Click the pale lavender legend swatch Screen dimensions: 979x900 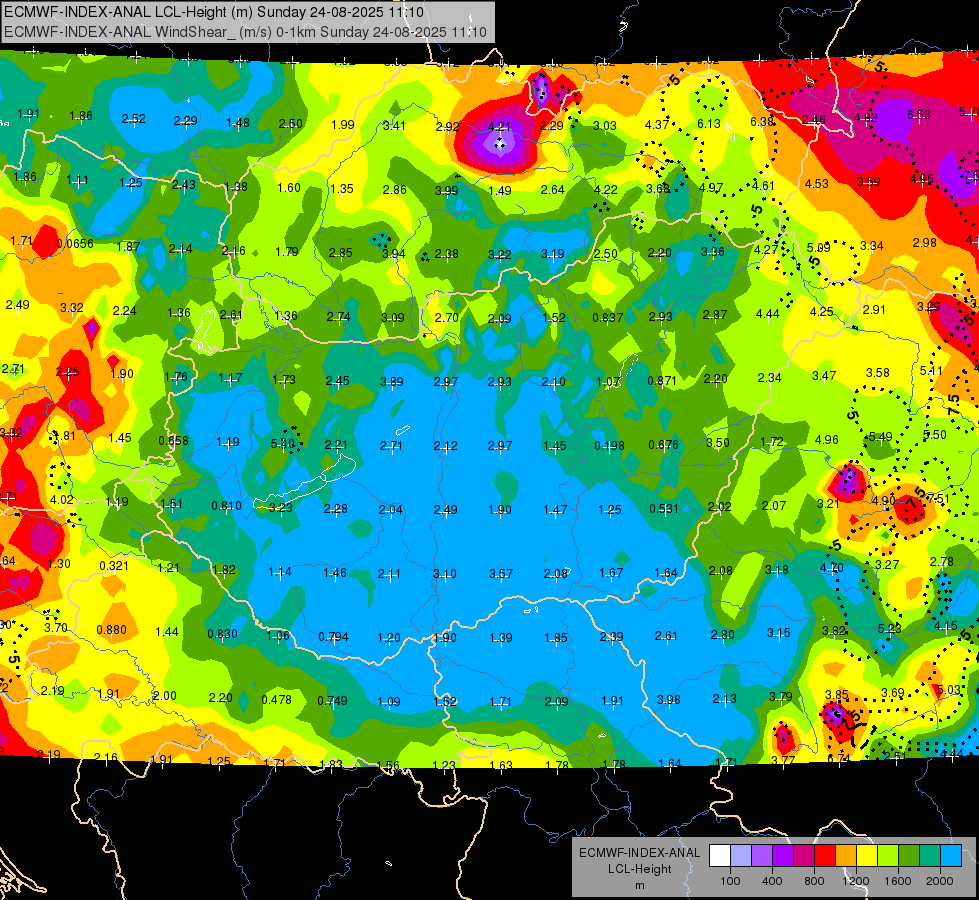(740, 855)
